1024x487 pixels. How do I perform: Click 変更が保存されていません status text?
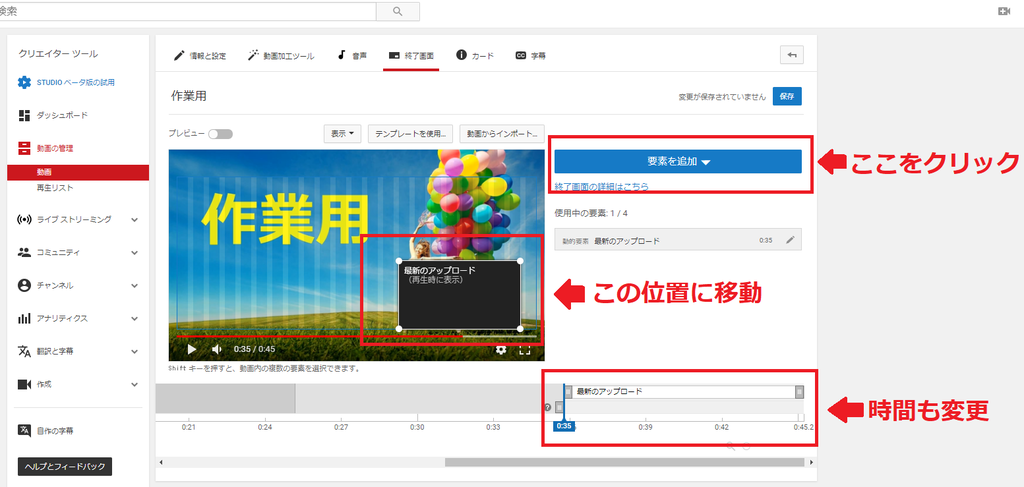pyautogui.click(x=722, y=97)
